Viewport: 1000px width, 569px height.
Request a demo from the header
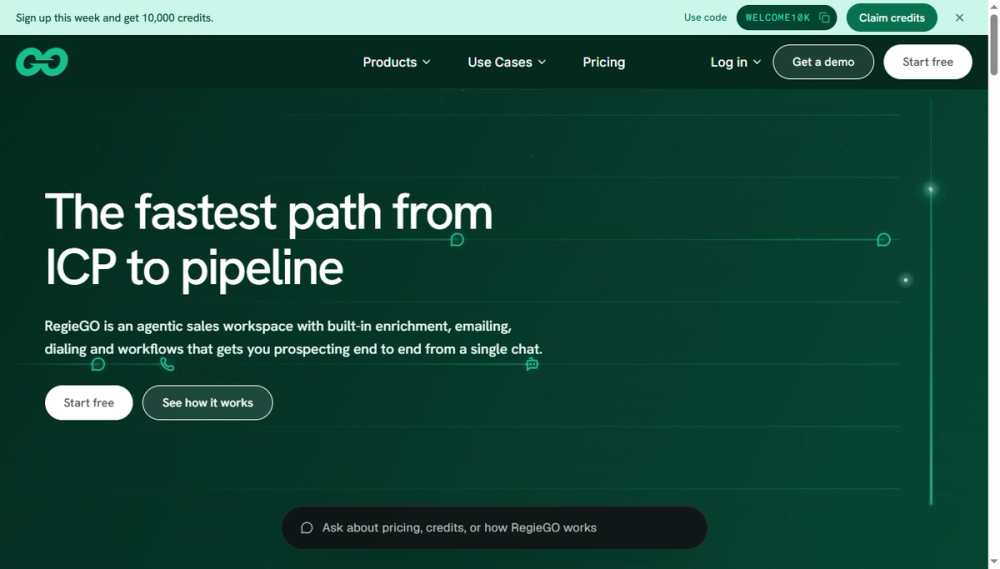click(823, 62)
